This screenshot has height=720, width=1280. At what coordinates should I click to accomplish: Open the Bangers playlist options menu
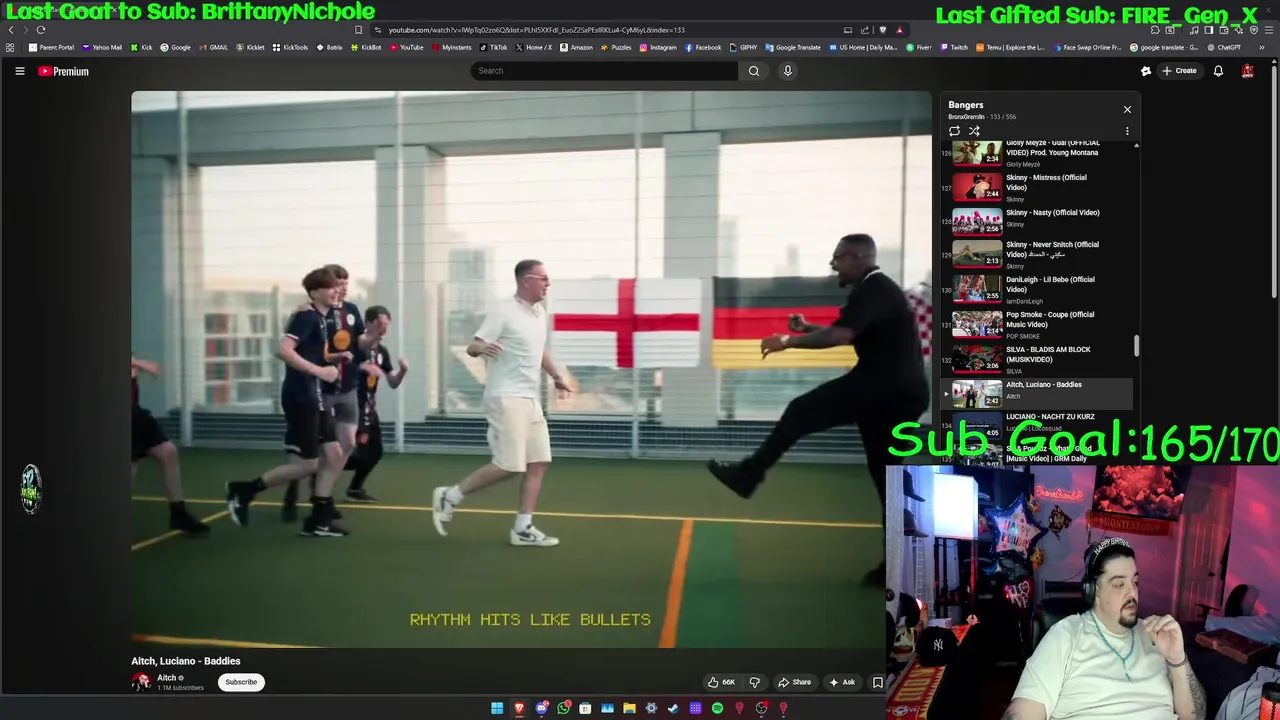[x=1127, y=131]
